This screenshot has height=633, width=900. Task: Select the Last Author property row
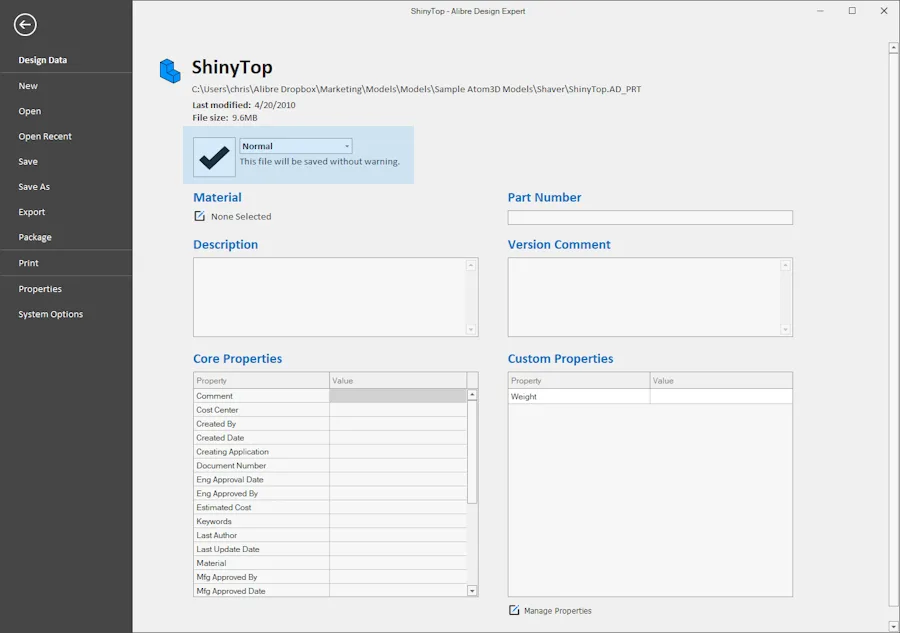330,535
